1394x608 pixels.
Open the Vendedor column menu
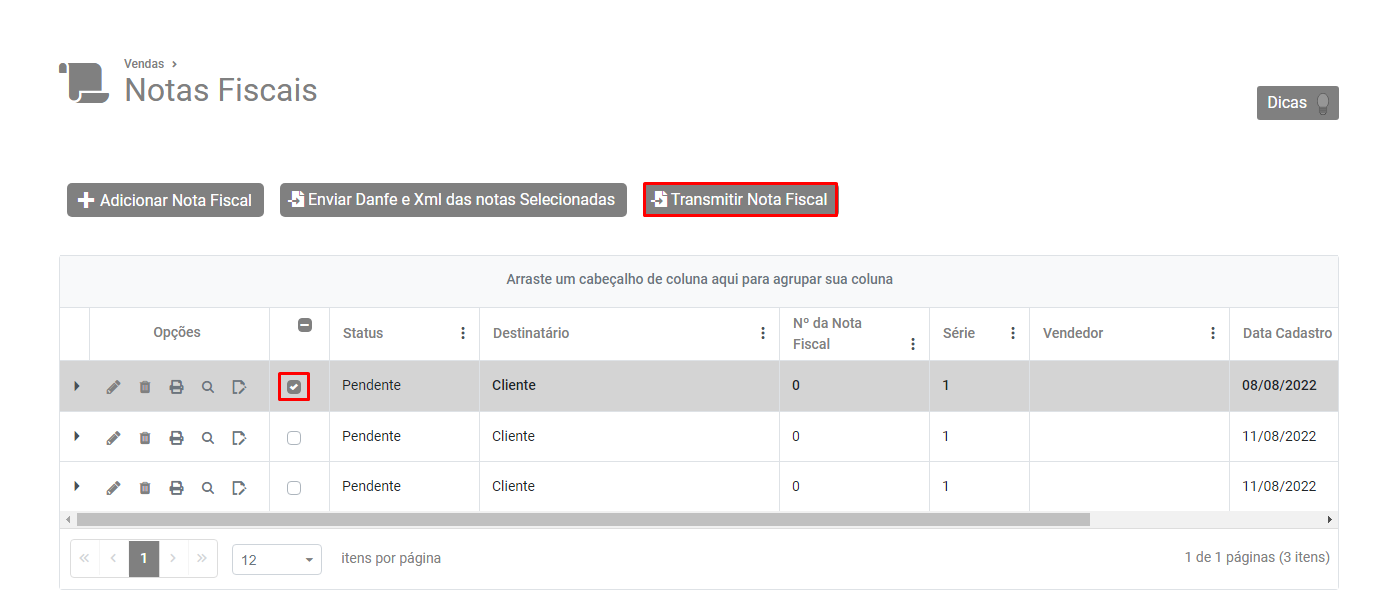tap(1213, 333)
